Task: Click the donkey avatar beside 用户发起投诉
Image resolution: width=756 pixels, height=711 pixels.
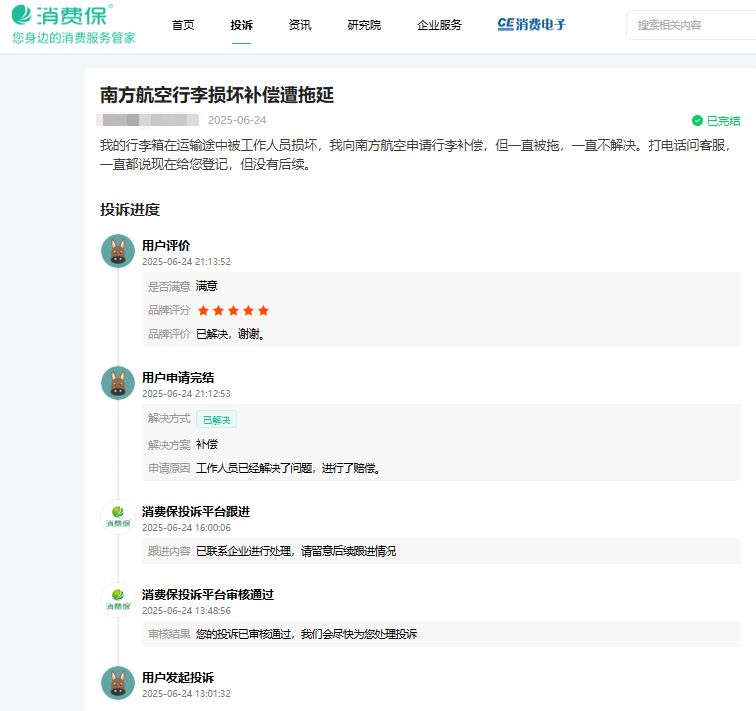Action: [x=118, y=683]
